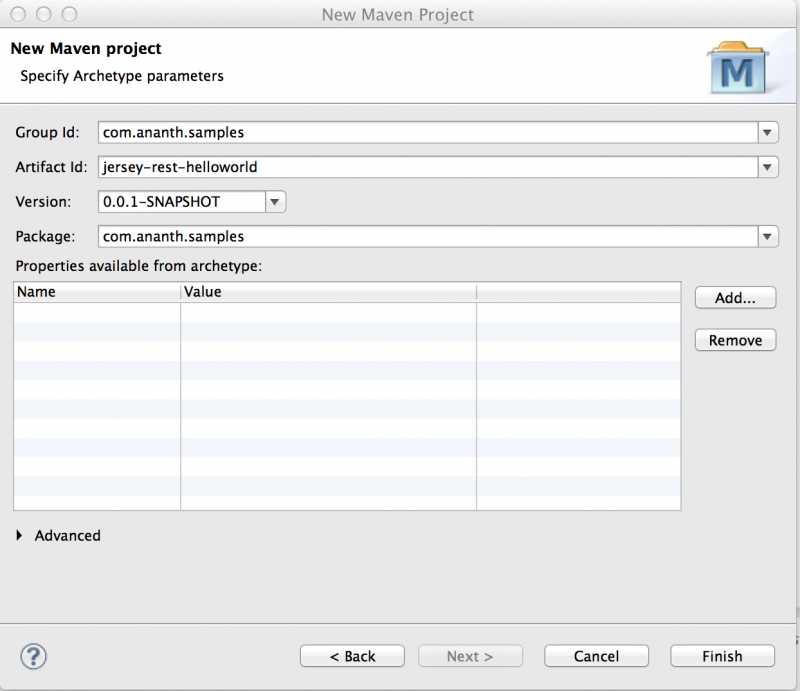Select the Group Id input field
This screenshot has width=800, height=691.
tap(400, 132)
